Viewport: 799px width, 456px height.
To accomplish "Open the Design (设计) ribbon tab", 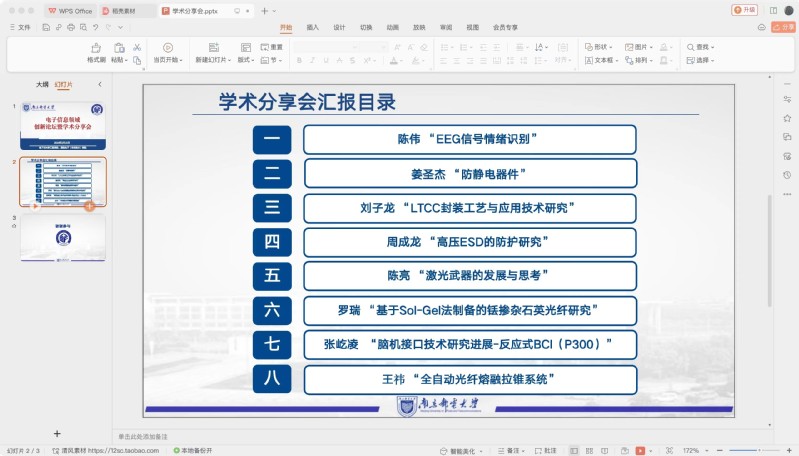I will click(340, 27).
